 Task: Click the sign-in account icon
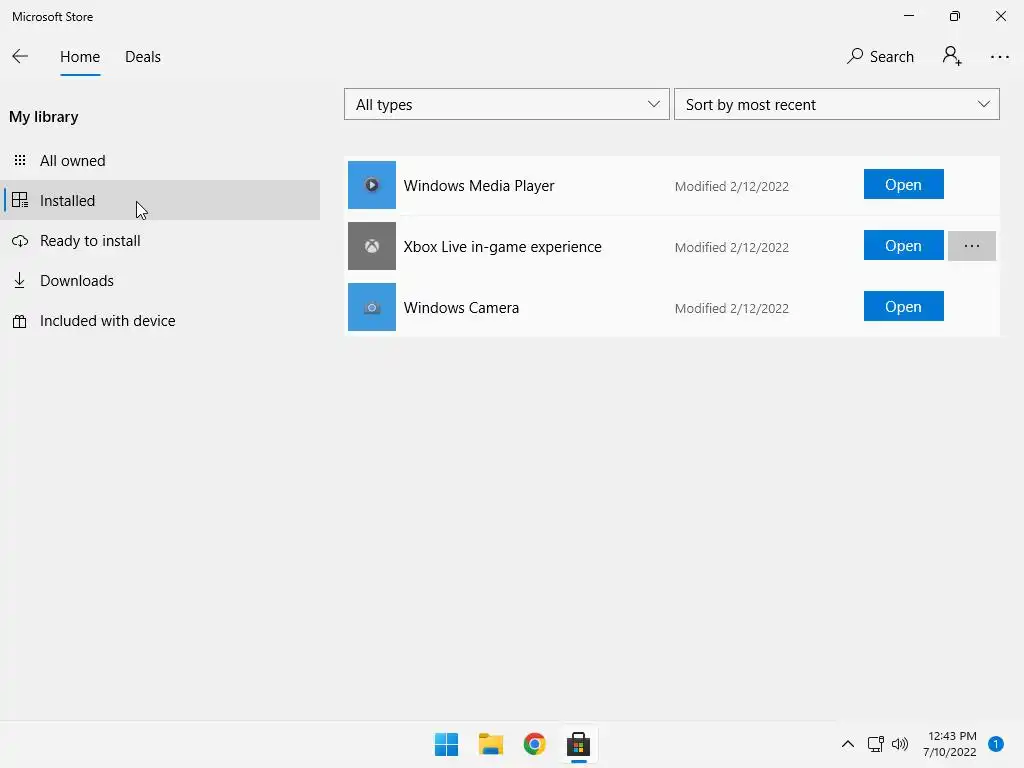pos(952,56)
